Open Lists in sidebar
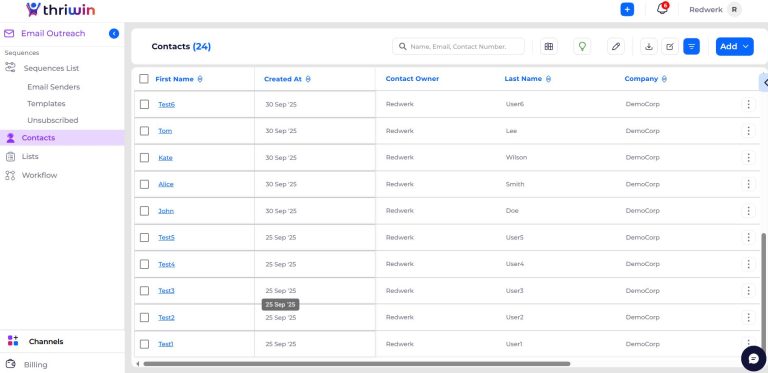768x373 pixels. click(x=30, y=157)
